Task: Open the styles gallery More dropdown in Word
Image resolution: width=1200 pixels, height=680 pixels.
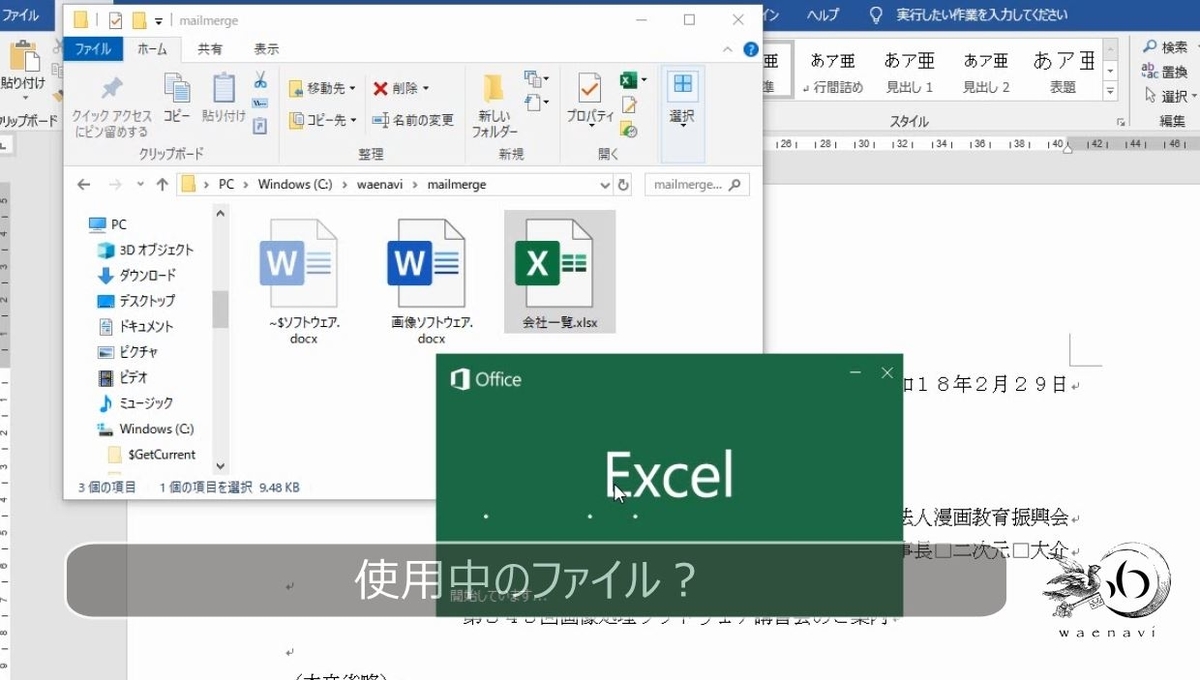Action: pos(1109,90)
